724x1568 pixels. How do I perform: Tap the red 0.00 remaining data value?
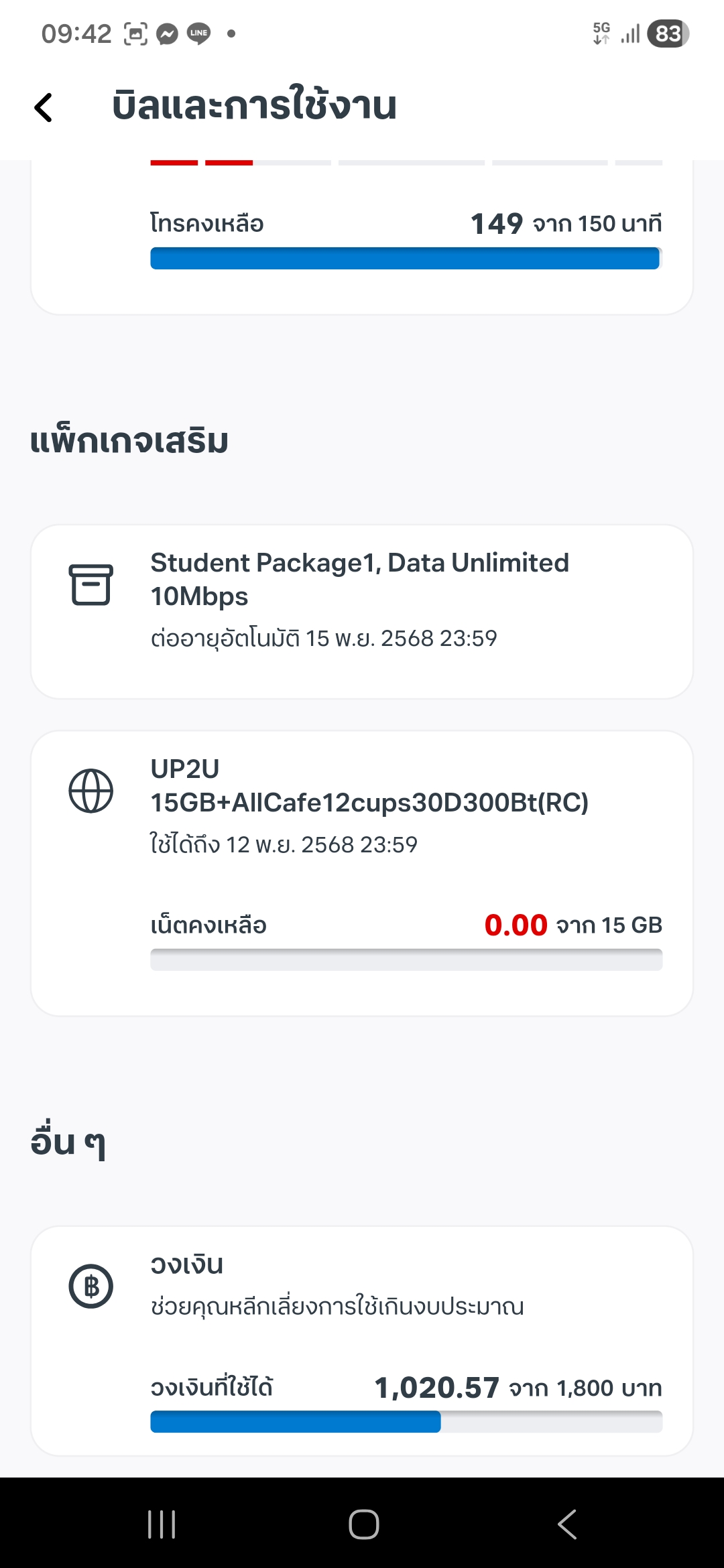pyautogui.click(x=516, y=925)
